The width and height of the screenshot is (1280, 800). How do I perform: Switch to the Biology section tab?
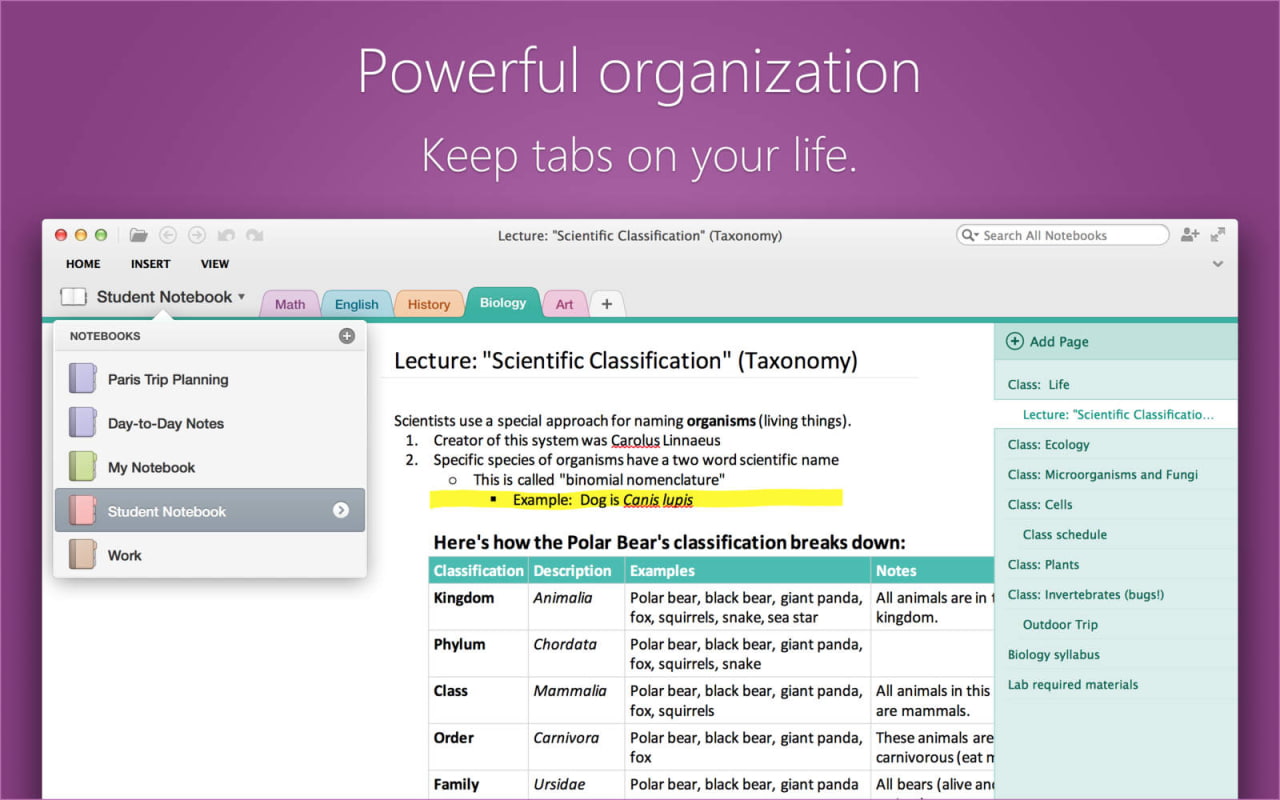(503, 301)
